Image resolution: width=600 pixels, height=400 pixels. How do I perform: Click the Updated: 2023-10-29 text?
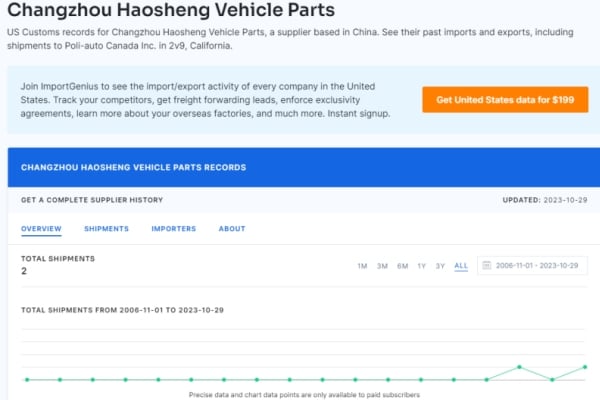pyautogui.click(x=545, y=200)
